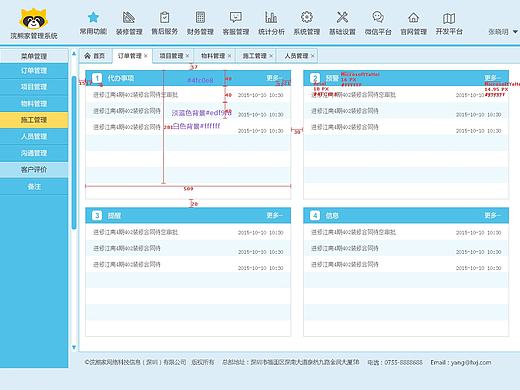The width and height of the screenshot is (520, 390).
Task: Click the sidebar scroll down arrow
Action: coord(74,347)
